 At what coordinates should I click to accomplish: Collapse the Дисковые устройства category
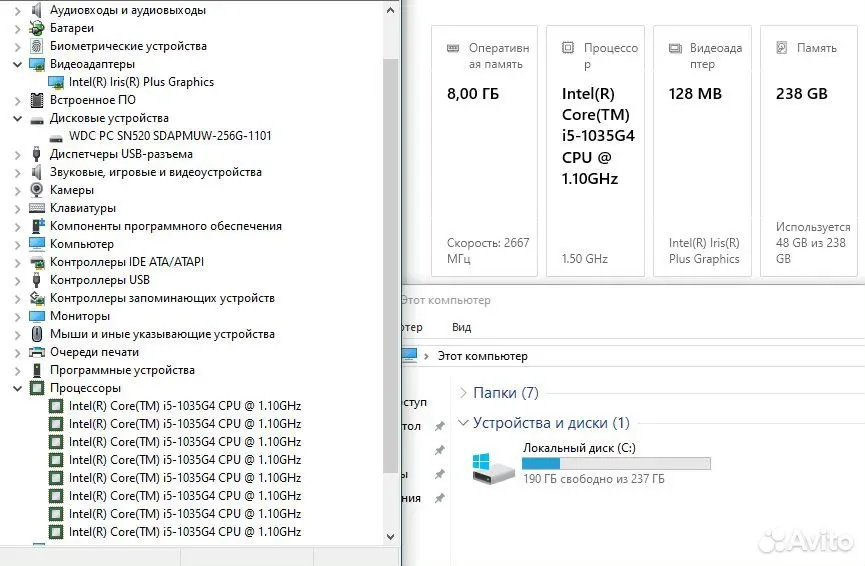[x=18, y=118]
